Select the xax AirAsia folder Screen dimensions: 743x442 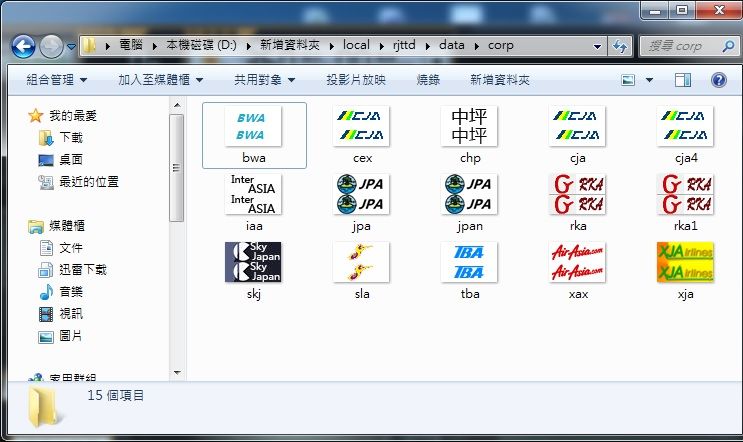pos(578,262)
